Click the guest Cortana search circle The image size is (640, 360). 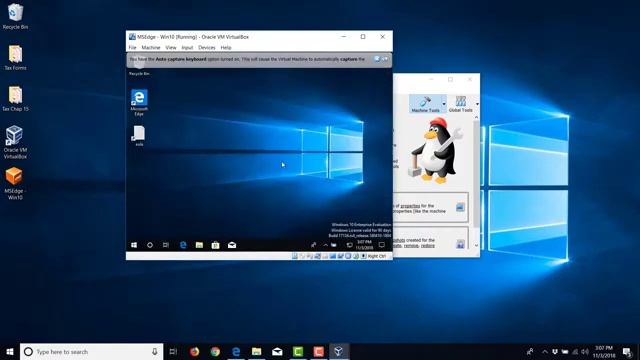pos(150,245)
